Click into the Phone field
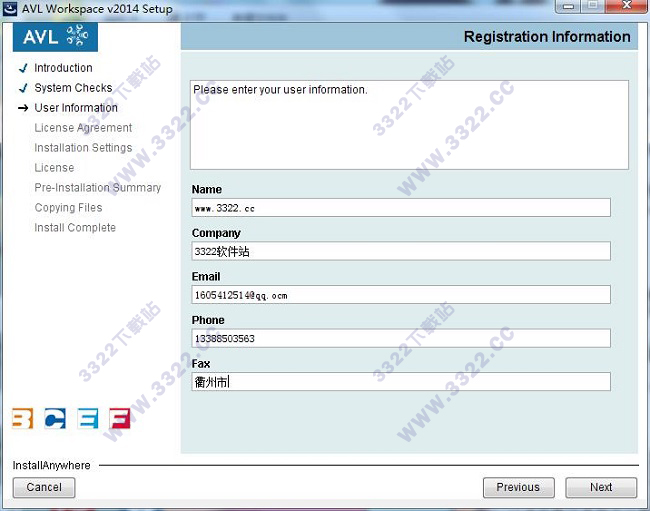 pos(401,338)
